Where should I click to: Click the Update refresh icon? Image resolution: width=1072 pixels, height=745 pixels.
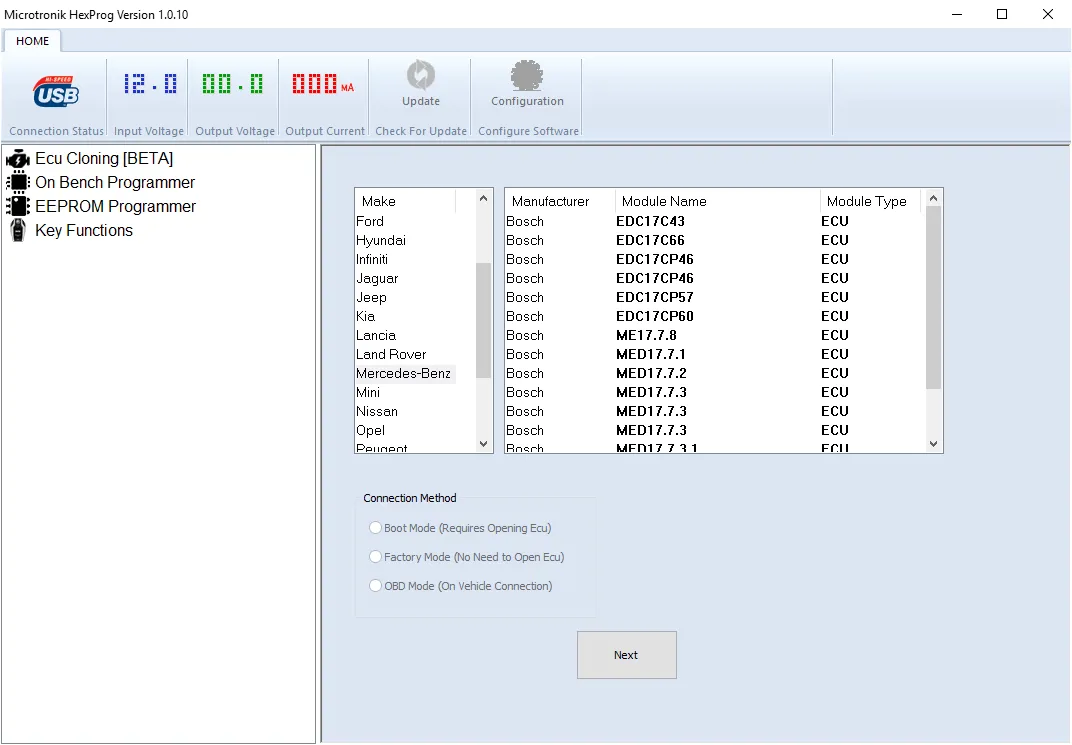pyautogui.click(x=420, y=75)
